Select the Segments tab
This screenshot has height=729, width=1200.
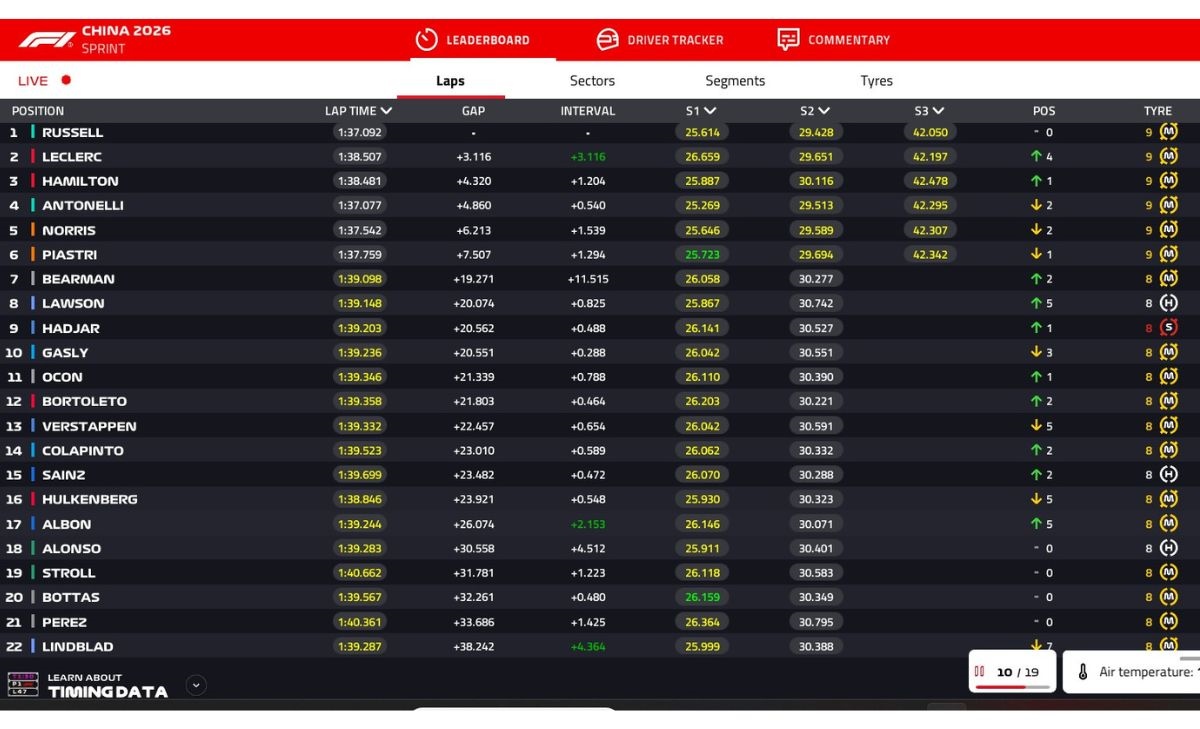tap(735, 81)
